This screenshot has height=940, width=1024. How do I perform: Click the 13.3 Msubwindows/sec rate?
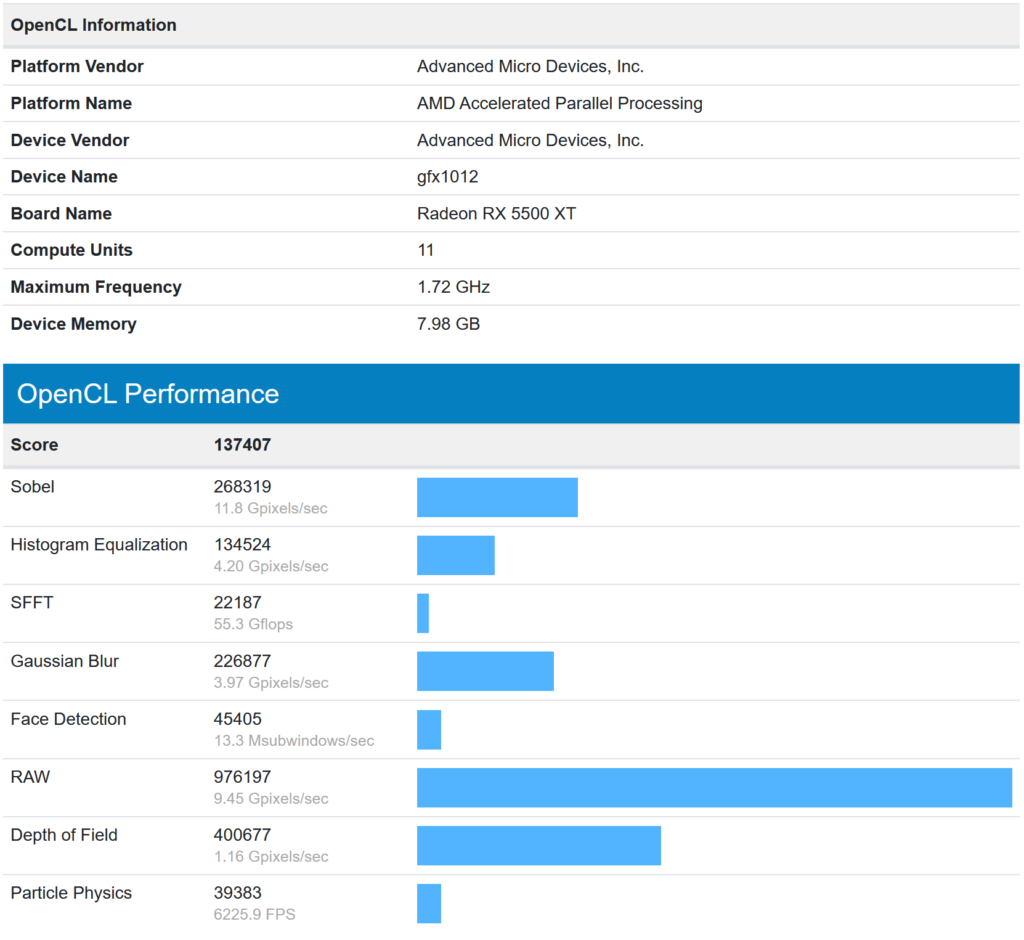click(294, 741)
